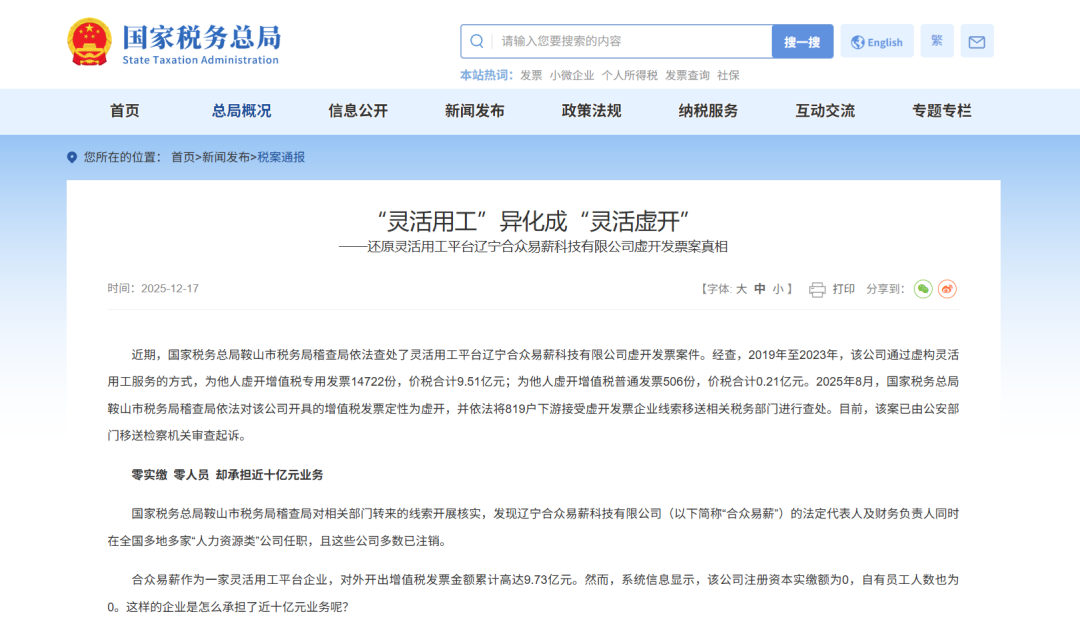This screenshot has width=1080, height=624.
Task: Switch to Traditional Chinese via 繁 icon
Action: (x=936, y=40)
